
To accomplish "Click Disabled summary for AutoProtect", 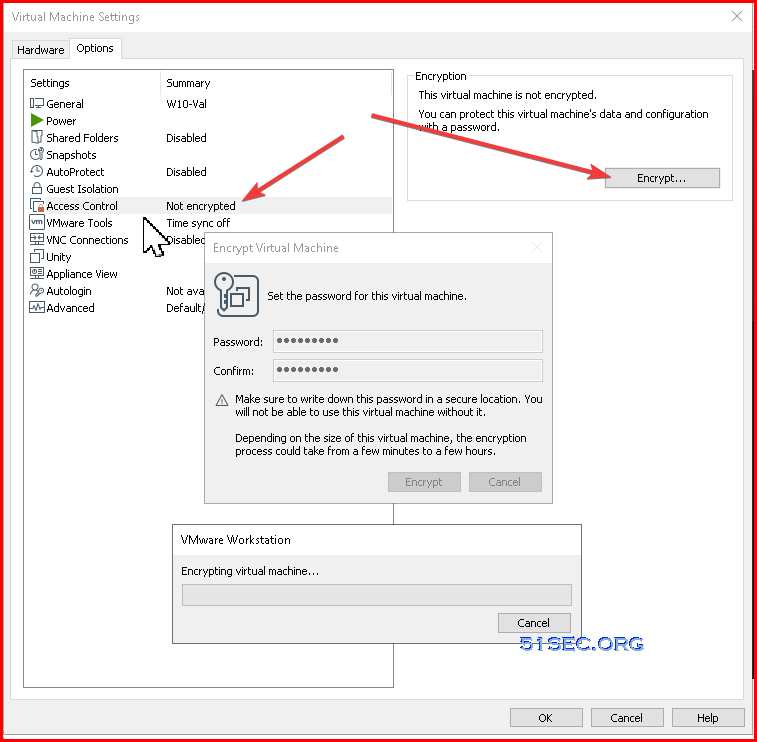I will (x=186, y=171).
